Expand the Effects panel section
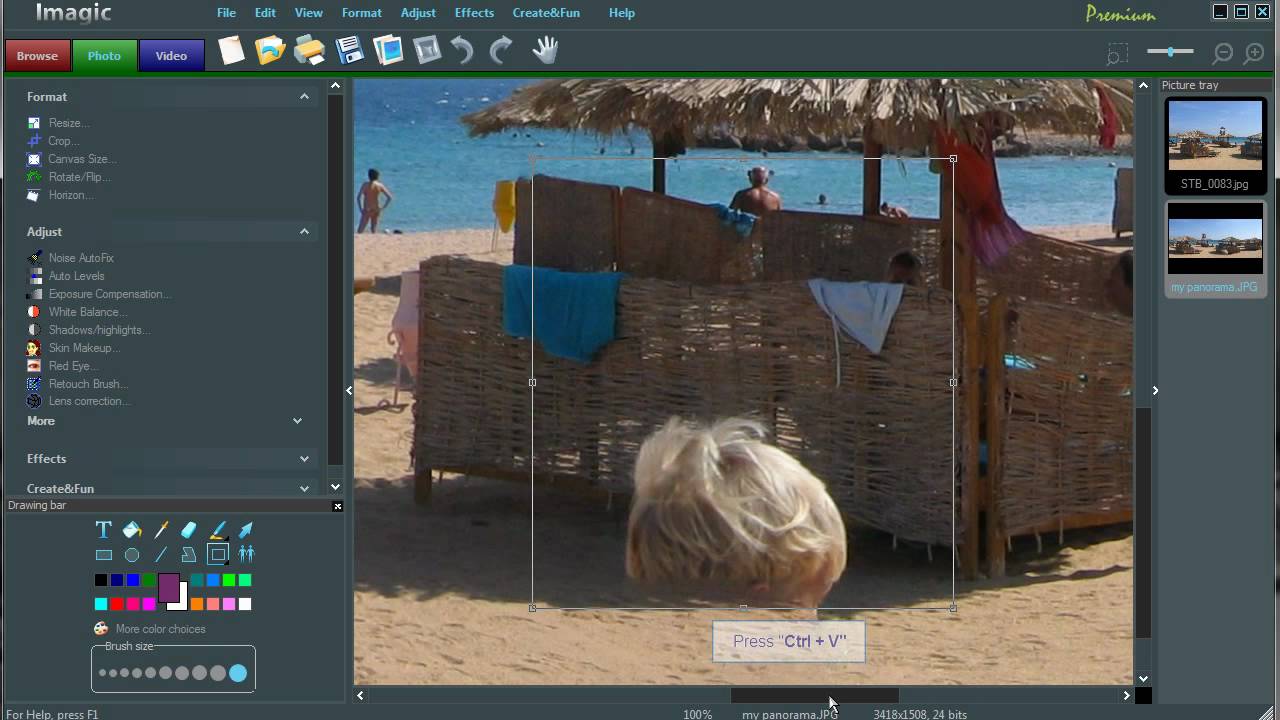The width and height of the screenshot is (1280, 720). [305, 458]
